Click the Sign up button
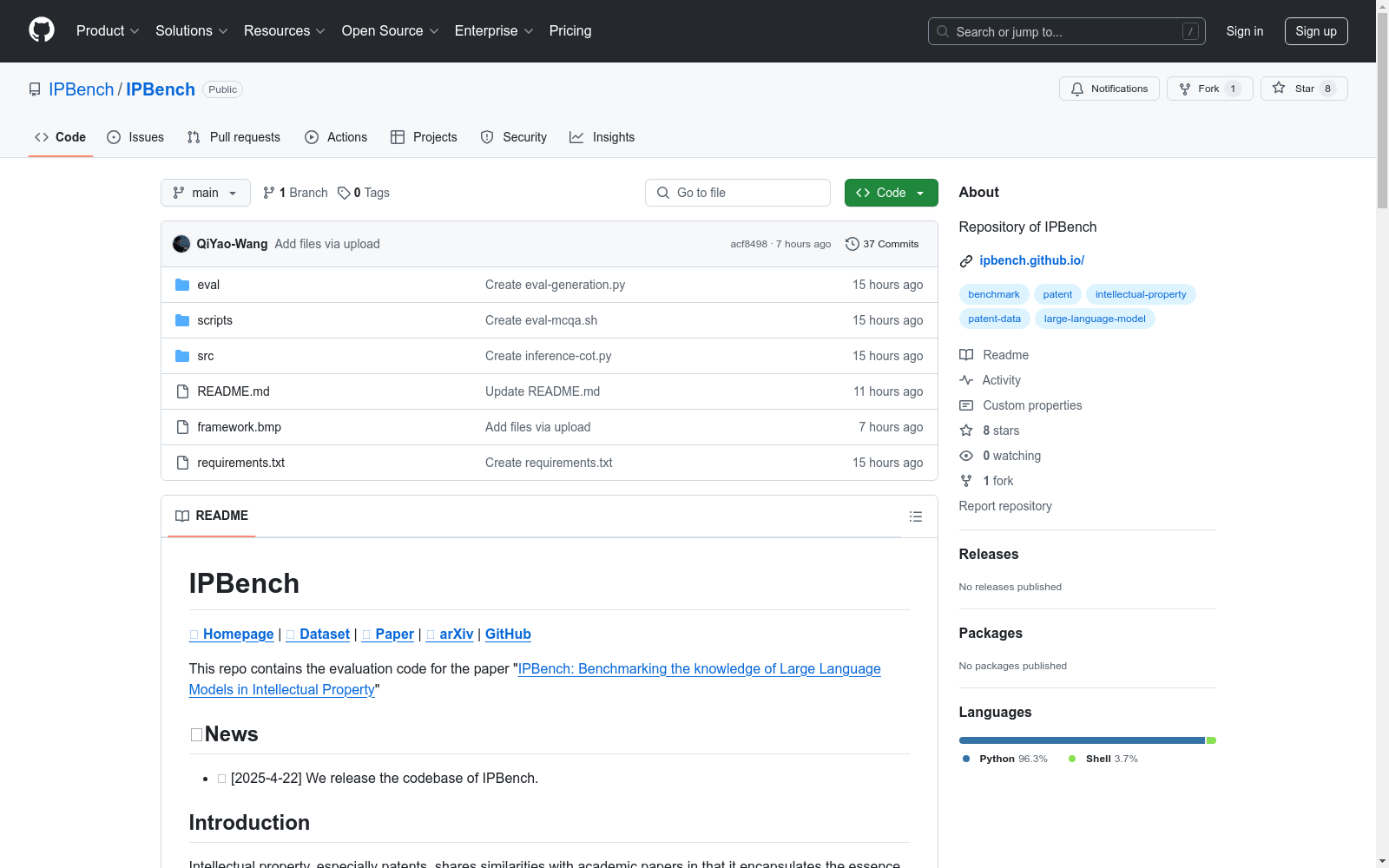Viewport: 1389px width, 868px height. click(1316, 31)
